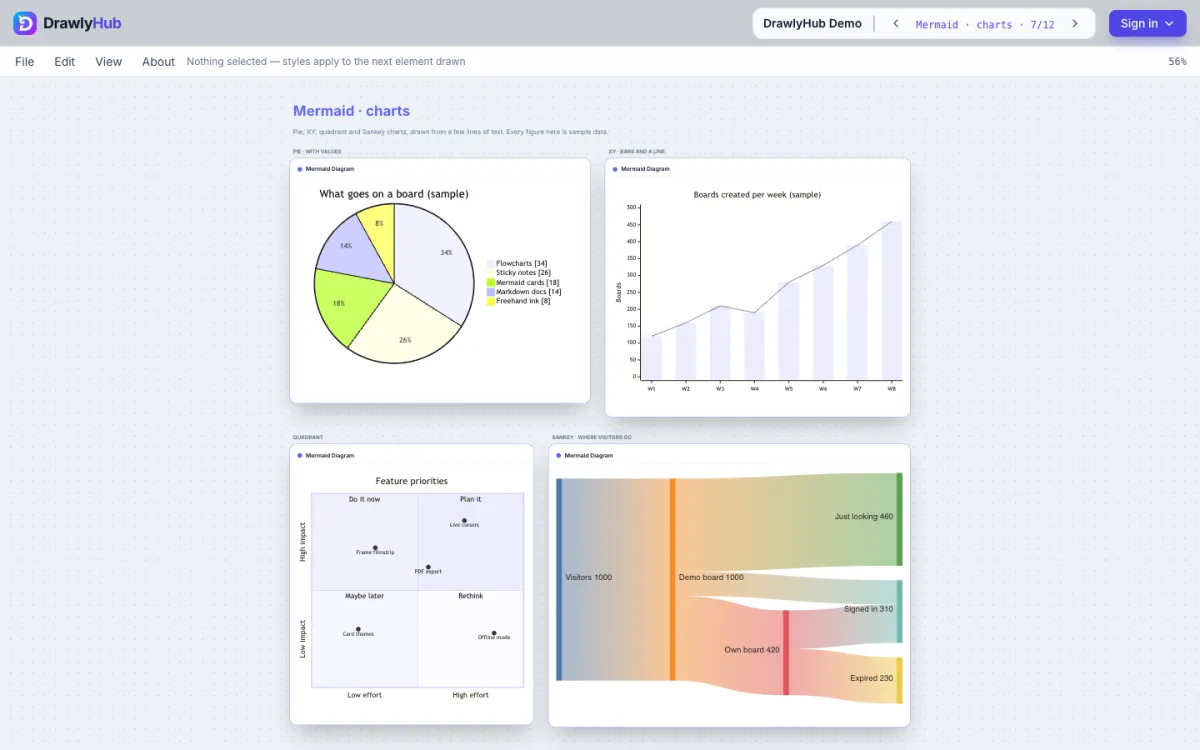Screen dimensions: 1200x750
Task: Click the Flowcharts [34] legend swatch
Action: point(490,264)
